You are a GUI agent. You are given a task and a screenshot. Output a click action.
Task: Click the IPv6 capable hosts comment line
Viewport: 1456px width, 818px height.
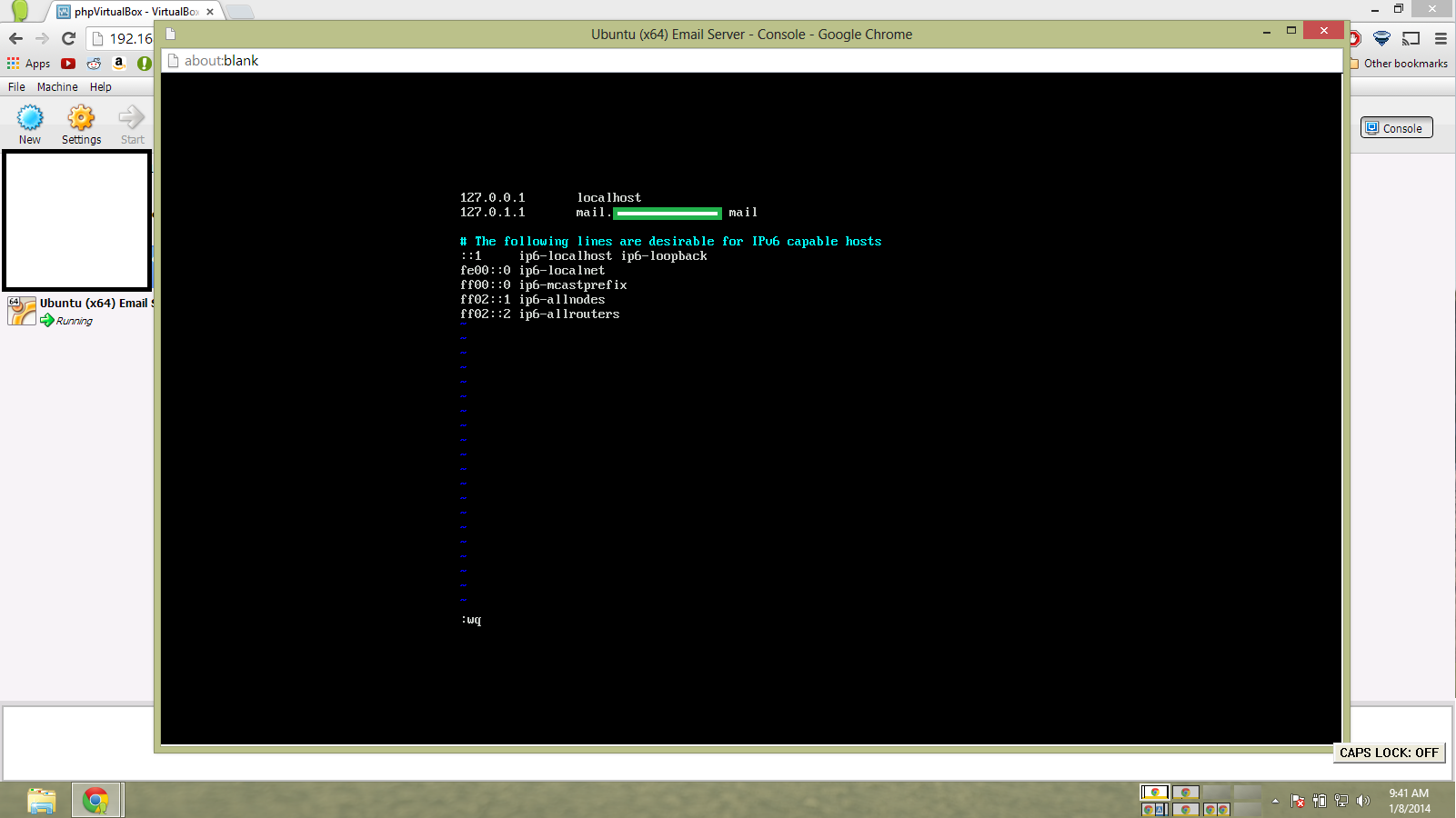670,241
